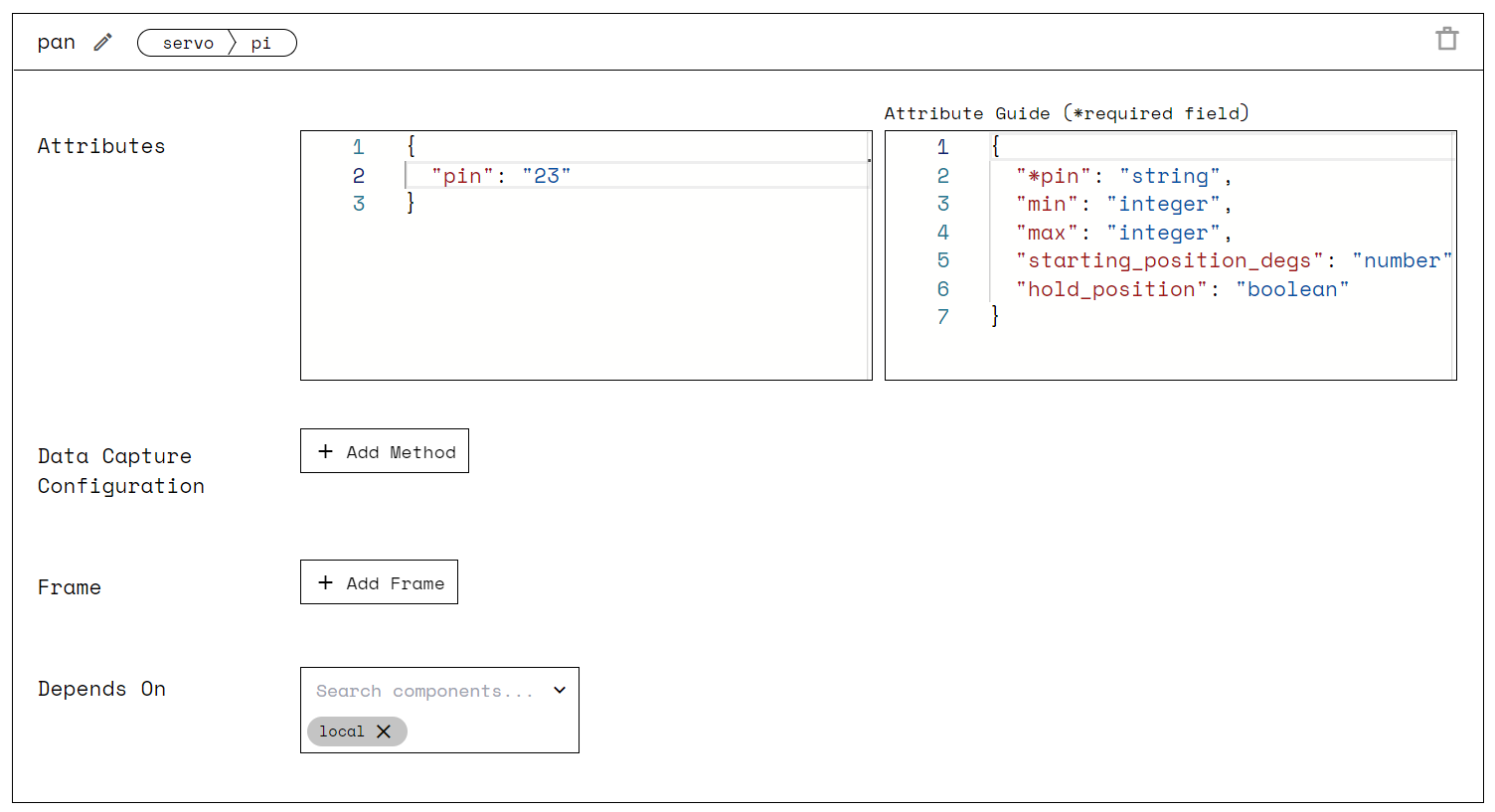Image resolution: width=1495 pixels, height=812 pixels.
Task: Click the Add Frame button
Action: 379,582
